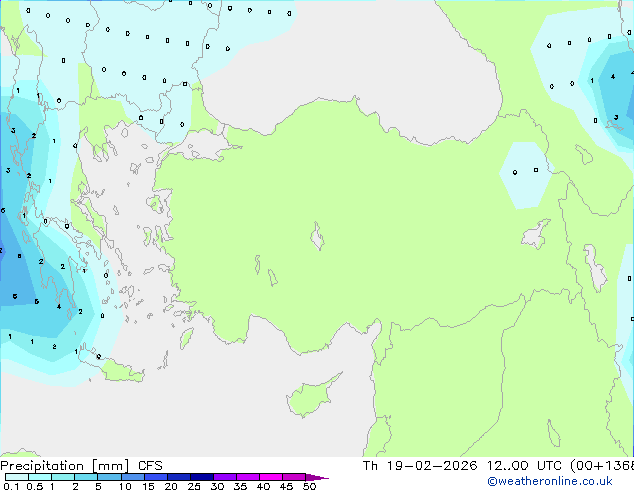Choose the 20–25 mm legend color swatch

point(178,477)
